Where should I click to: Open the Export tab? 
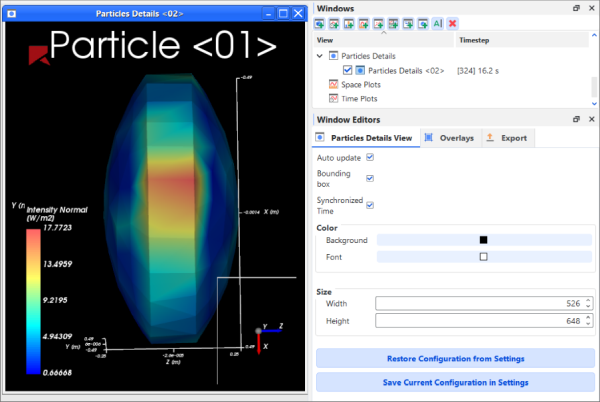pyautogui.click(x=507, y=138)
